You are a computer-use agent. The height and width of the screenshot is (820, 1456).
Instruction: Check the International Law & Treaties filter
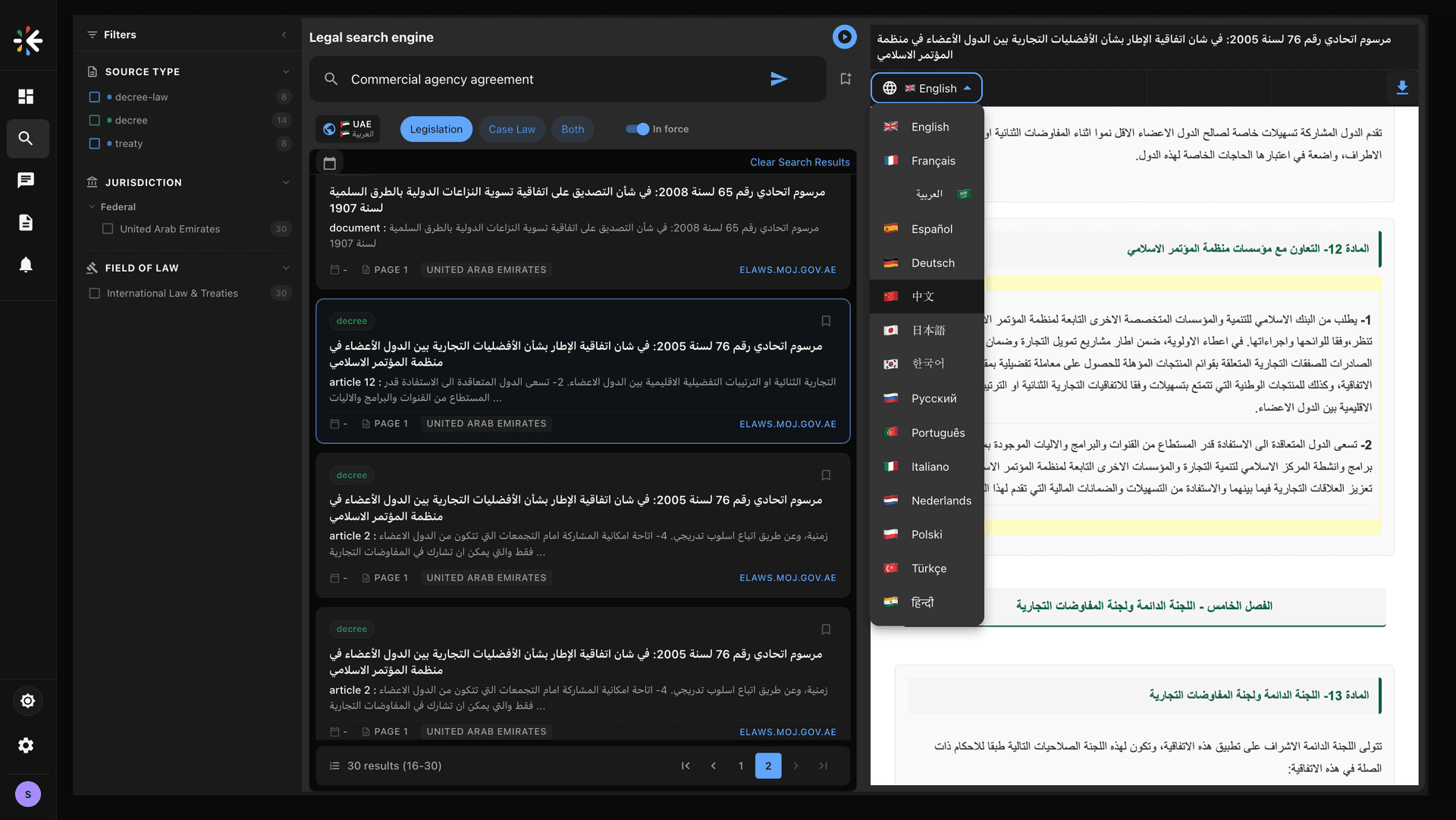coord(94,293)
